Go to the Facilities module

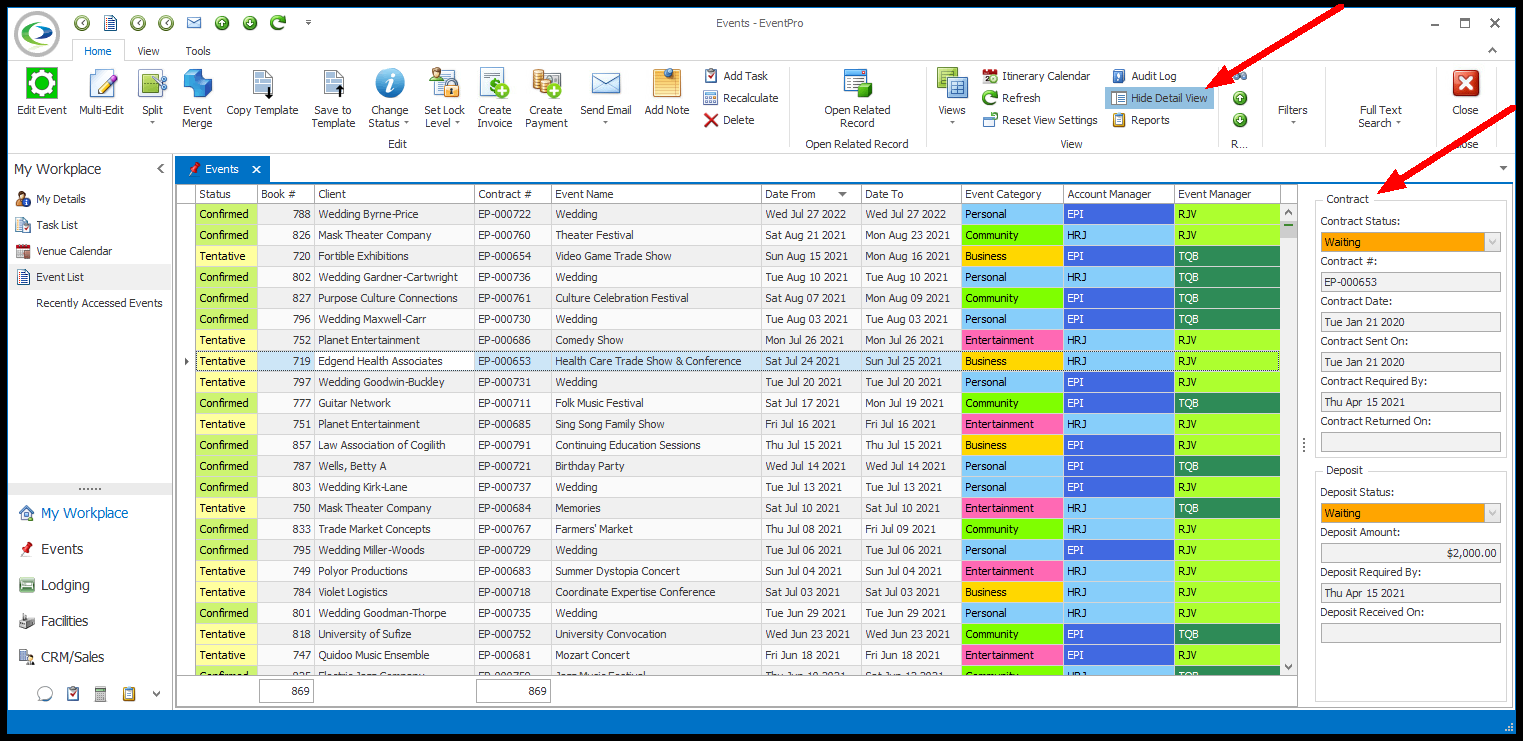(x=64, y=621)
